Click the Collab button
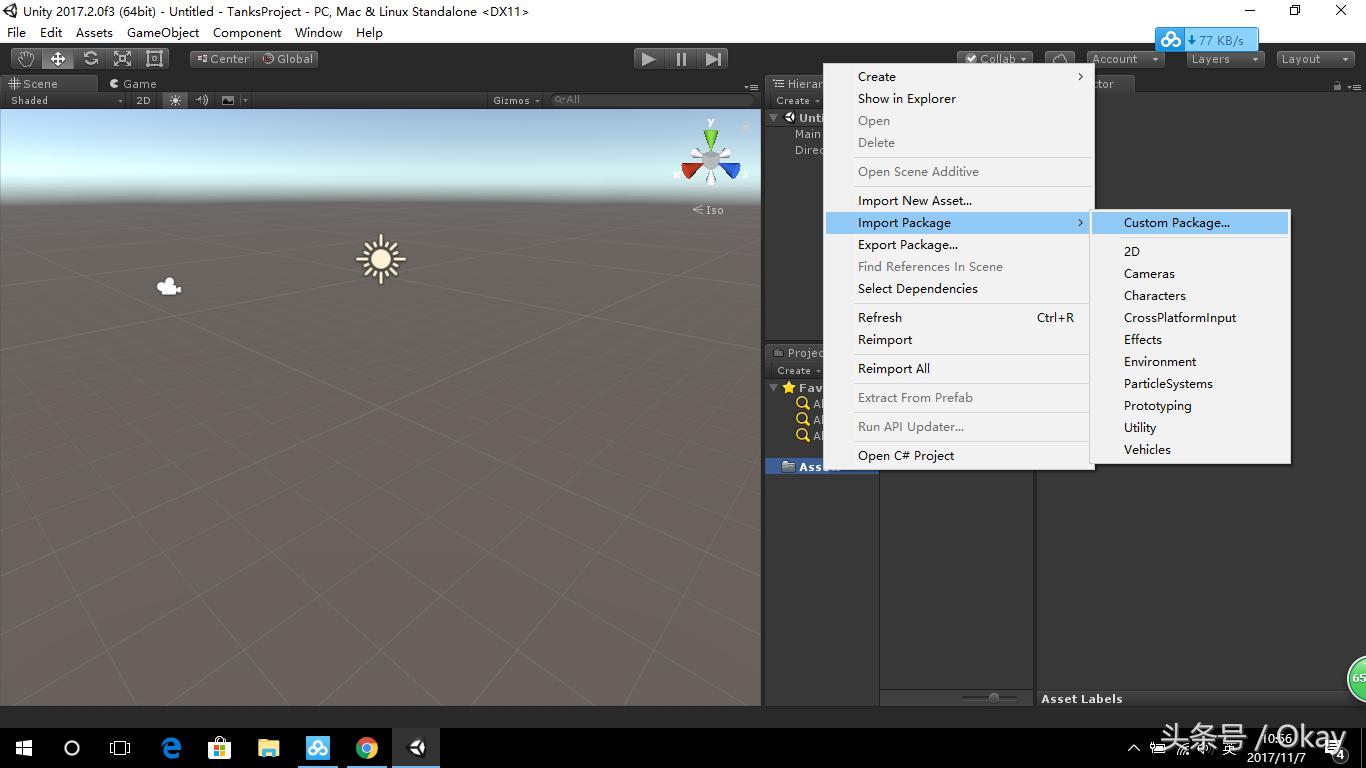 tap(994, 58)
